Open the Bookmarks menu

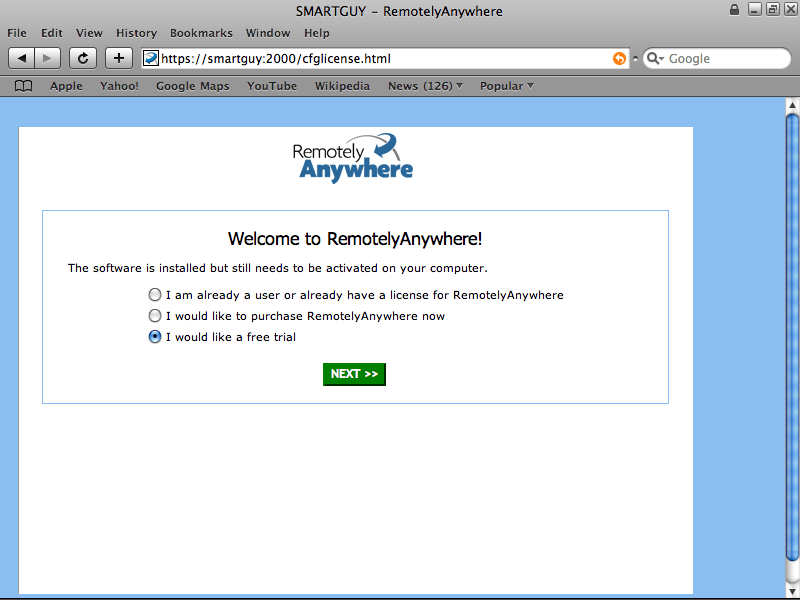point(201,33)
